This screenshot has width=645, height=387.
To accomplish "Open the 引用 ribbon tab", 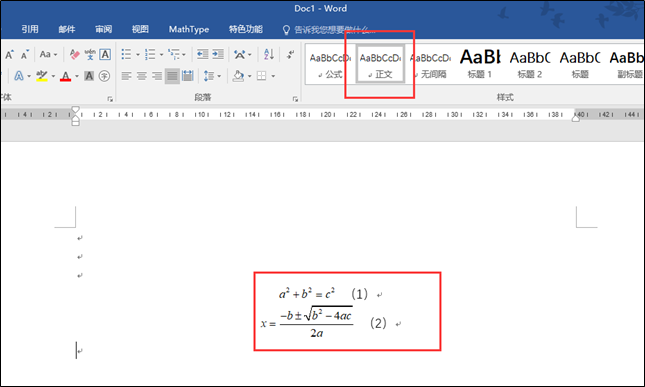I will click(30, 29).
